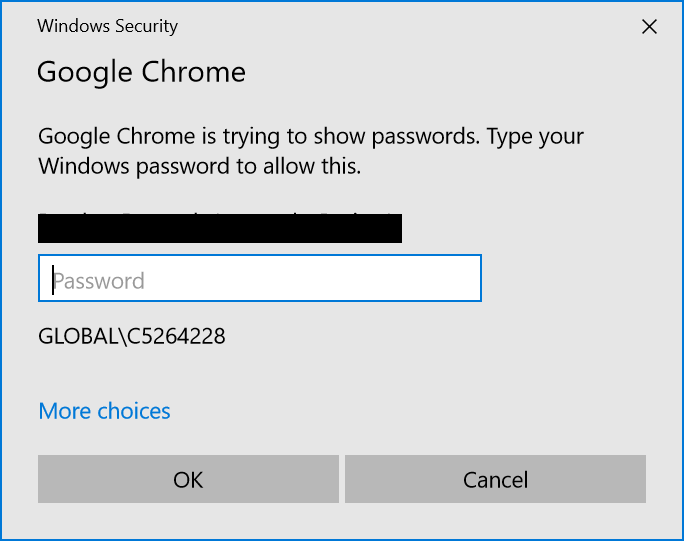Dismiss the password prompt using Cancel
The image size is (684, 541).
495,480
